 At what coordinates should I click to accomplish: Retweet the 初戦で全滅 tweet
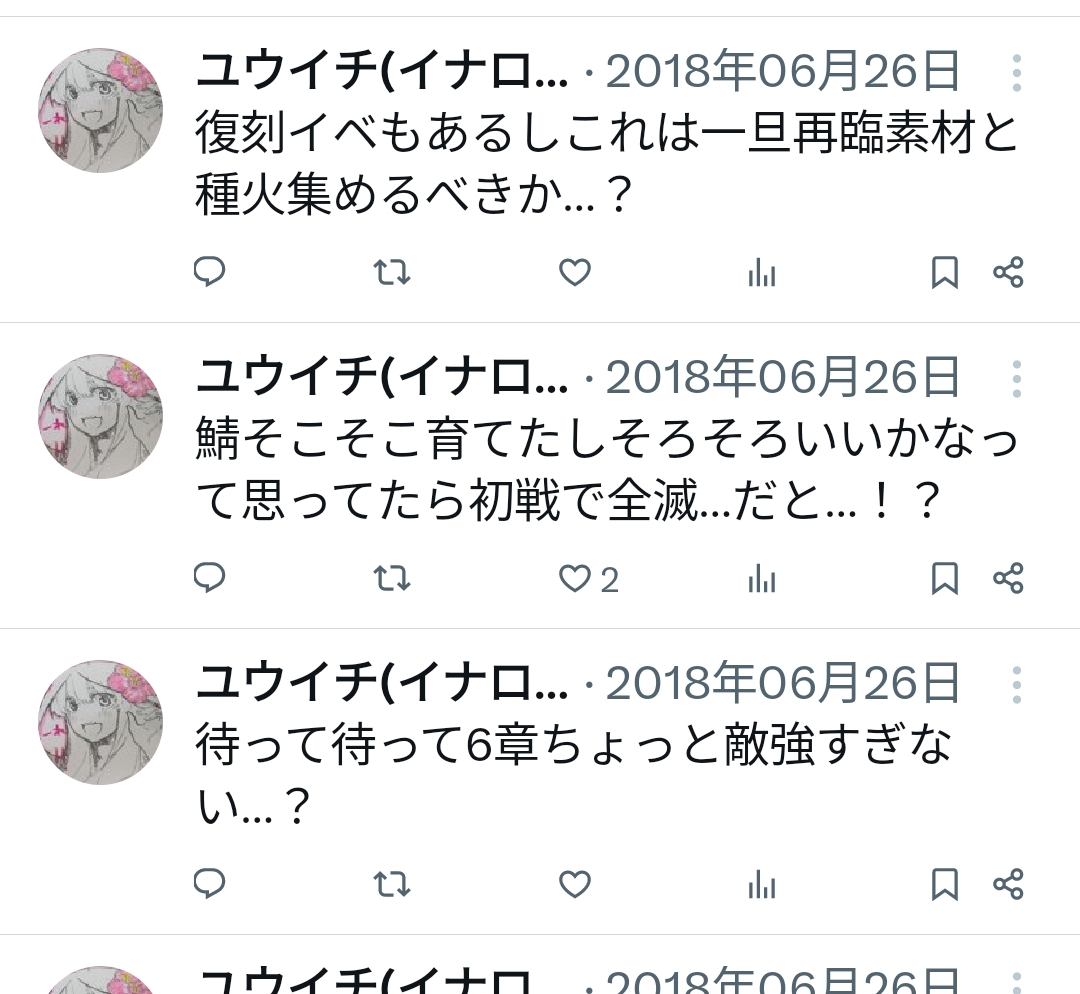(x=392, y=578)
